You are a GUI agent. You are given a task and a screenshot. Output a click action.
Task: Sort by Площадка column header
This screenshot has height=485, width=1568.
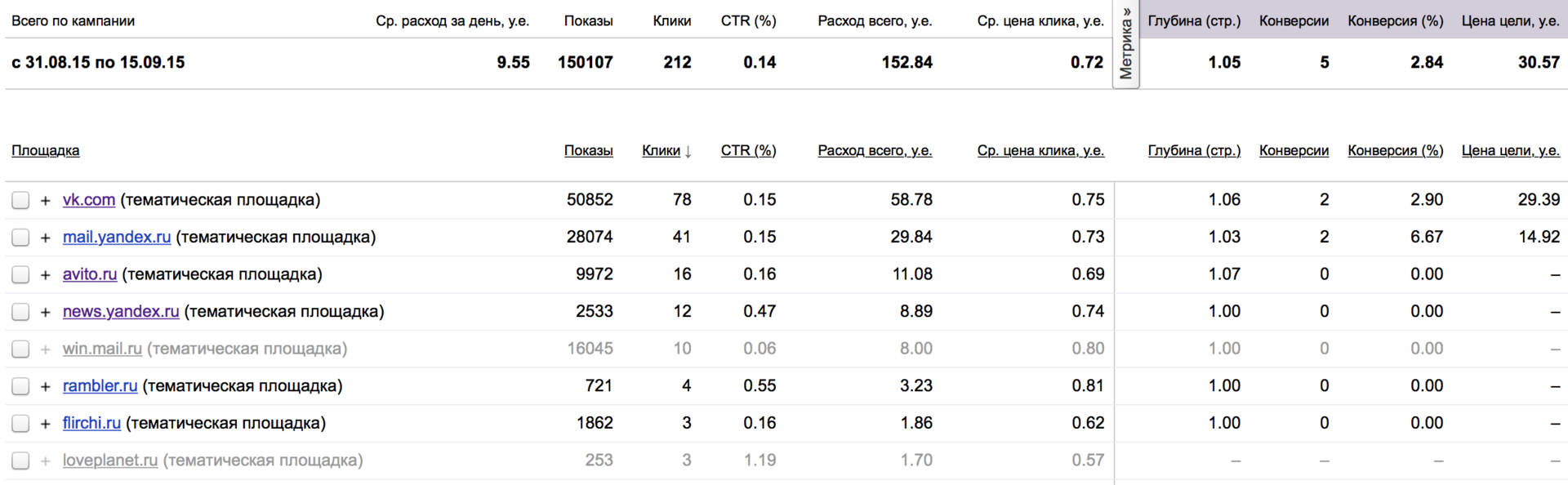(46, 150)
